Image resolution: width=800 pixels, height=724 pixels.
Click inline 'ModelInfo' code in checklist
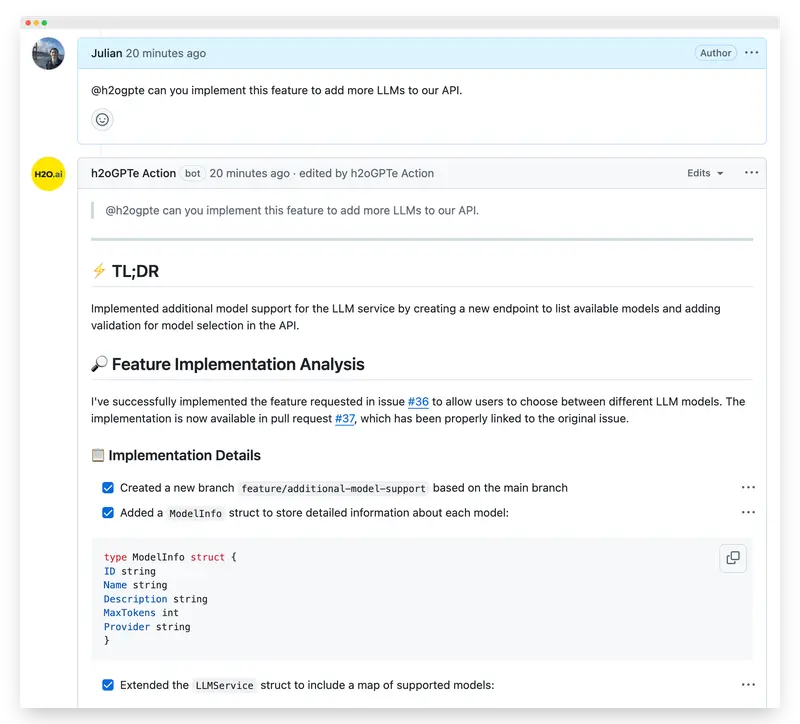pos(195,513)
